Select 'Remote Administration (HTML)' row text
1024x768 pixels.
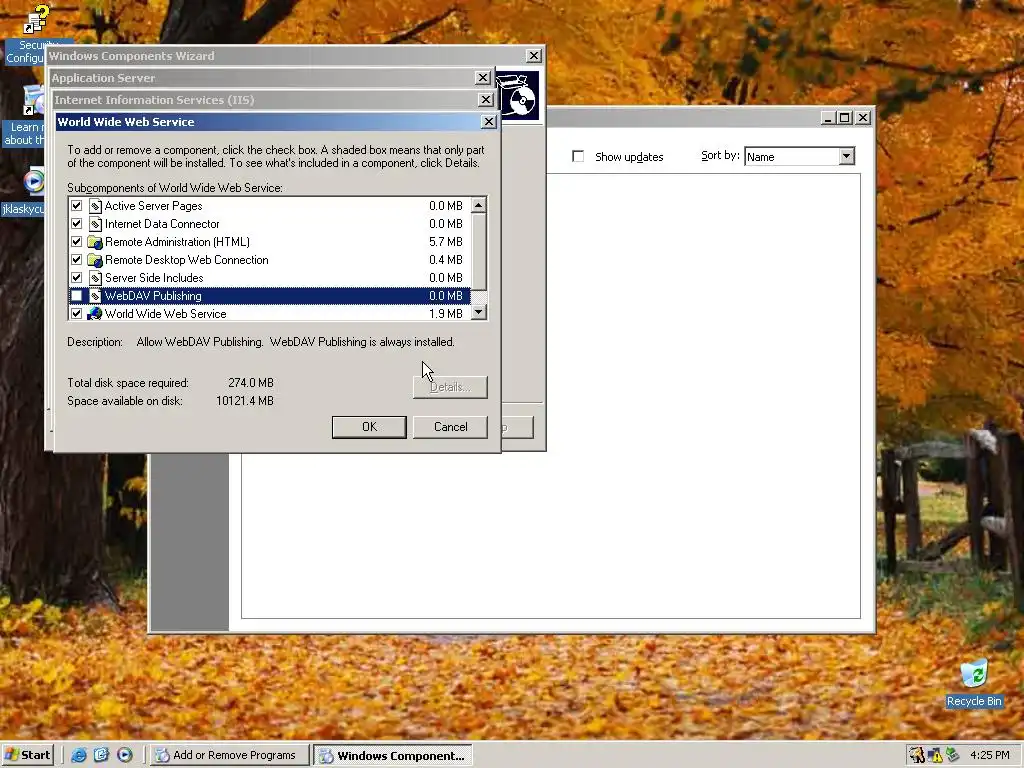(x=177, y=242)
